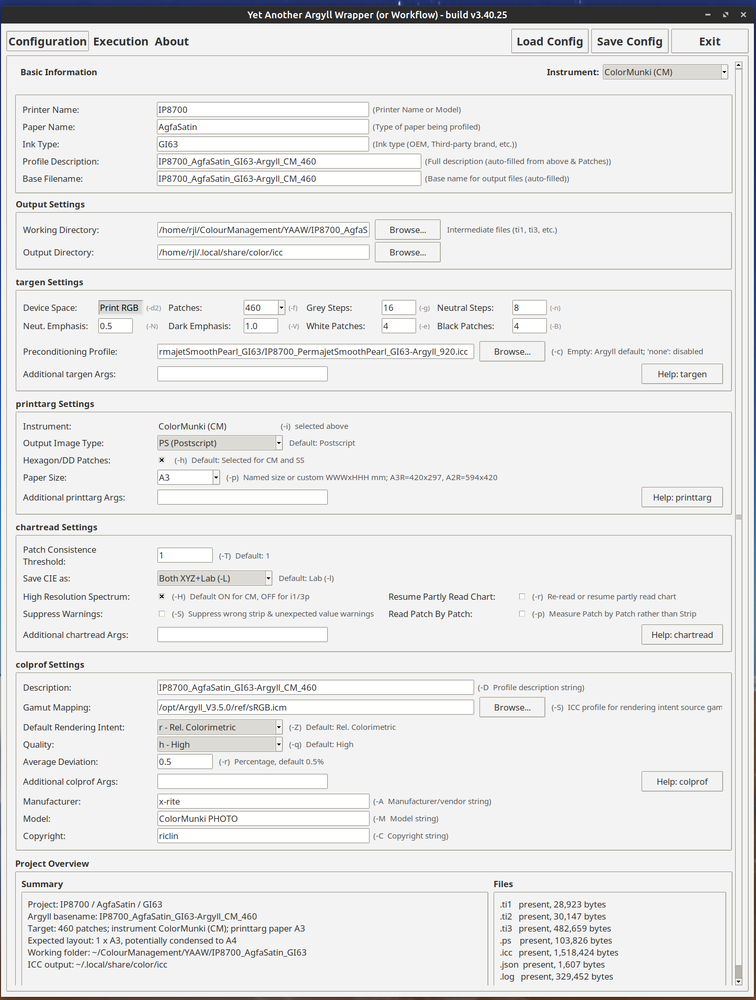The width and height of the screenshot is (756, 1000).
Task: Open the Quality h - High dropdown
Action: tap(219, 744)
